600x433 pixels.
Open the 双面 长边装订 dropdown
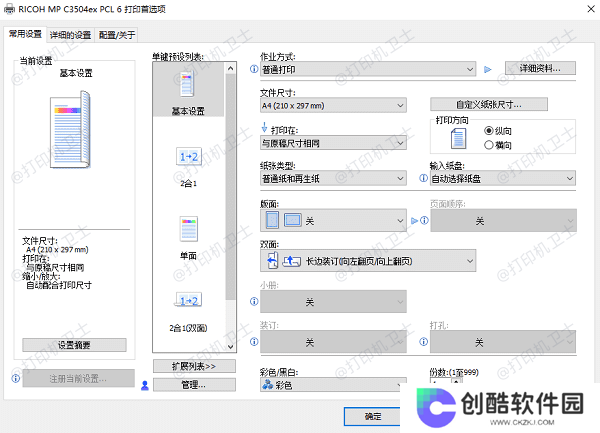[x=368, y=261]
